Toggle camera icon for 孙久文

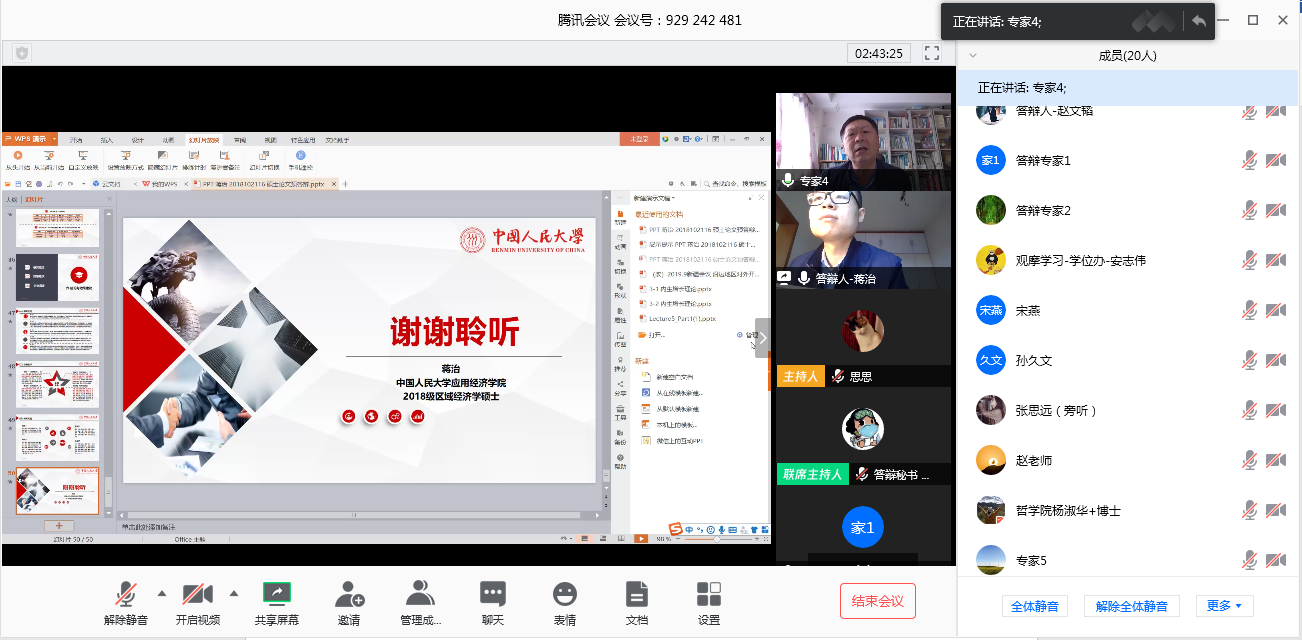[1275, 360]
